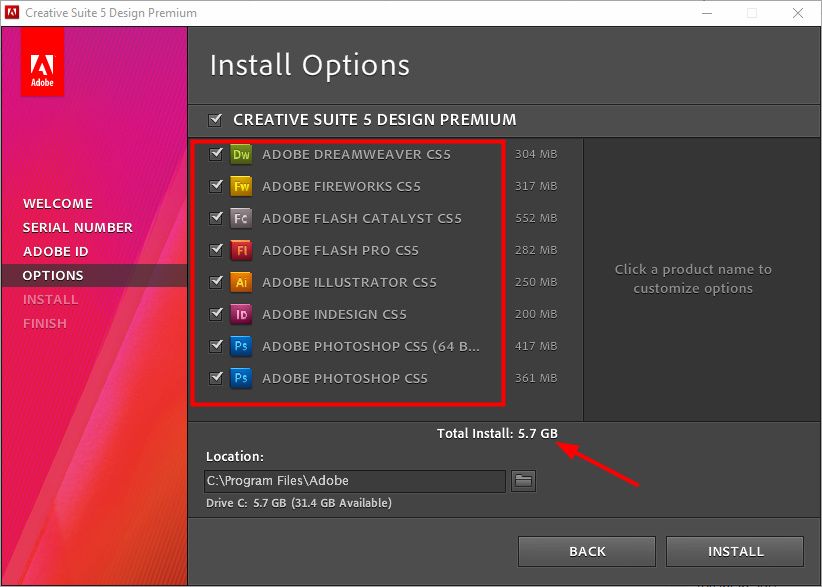822x587 pixels.
Task: Uncheck the Adobe Dreamweaver CS5 checkbox
Action: point(215,155)
